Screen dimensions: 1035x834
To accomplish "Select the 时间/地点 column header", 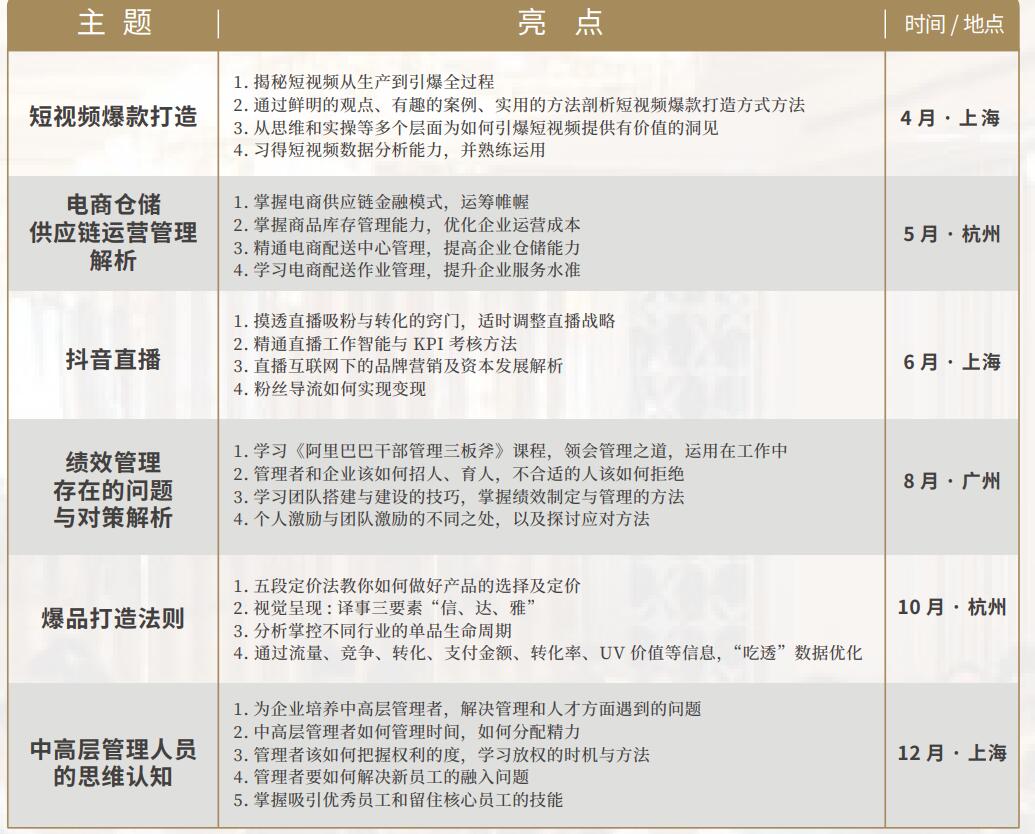I will (x=953, y=25).
